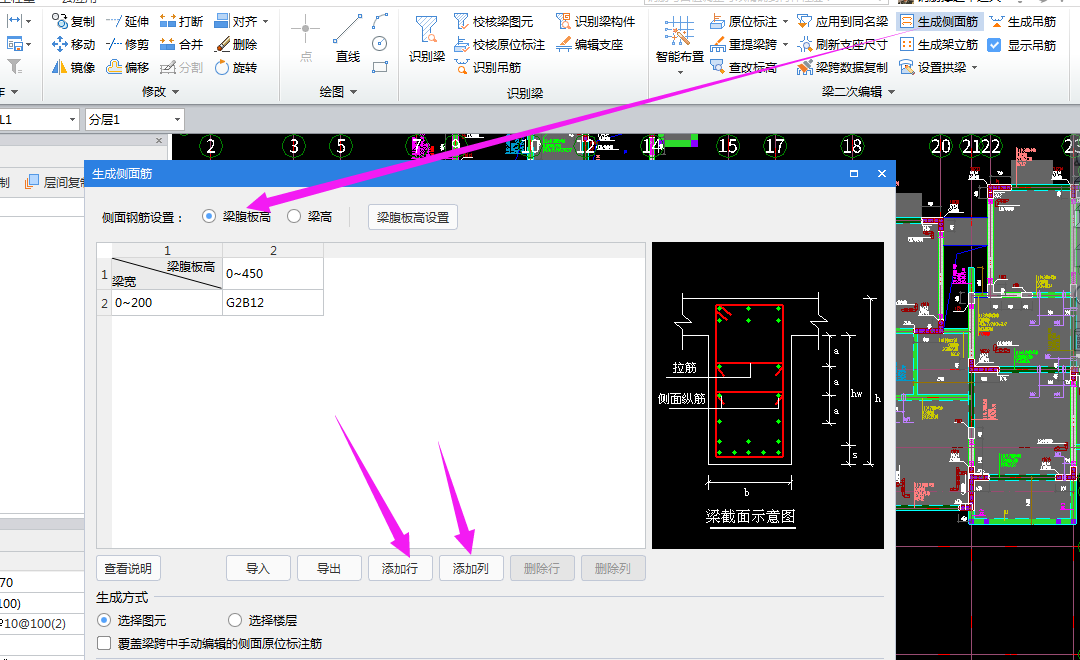Select the 梁腹板高 radio option

click(209, 216)
